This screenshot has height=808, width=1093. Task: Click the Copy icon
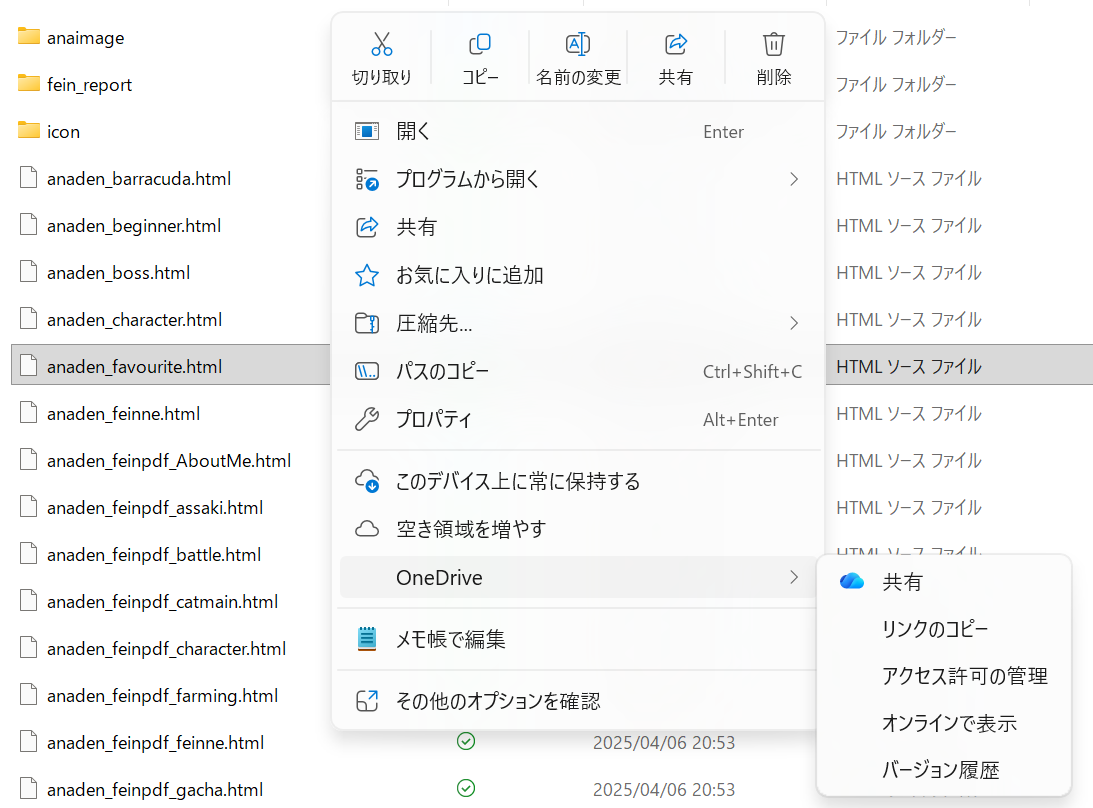click(480, 44)
